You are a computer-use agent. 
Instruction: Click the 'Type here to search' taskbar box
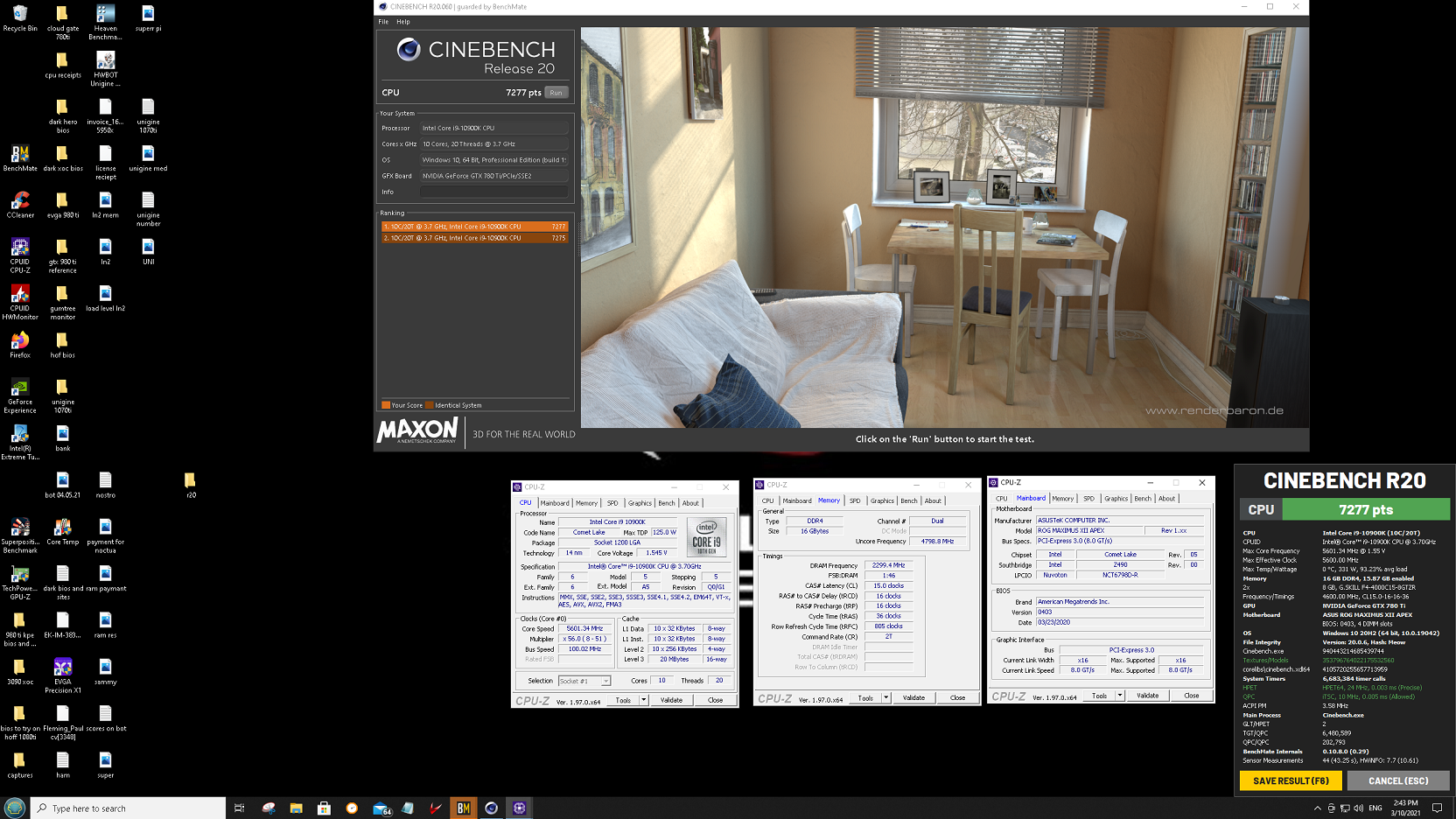[129, 808]
